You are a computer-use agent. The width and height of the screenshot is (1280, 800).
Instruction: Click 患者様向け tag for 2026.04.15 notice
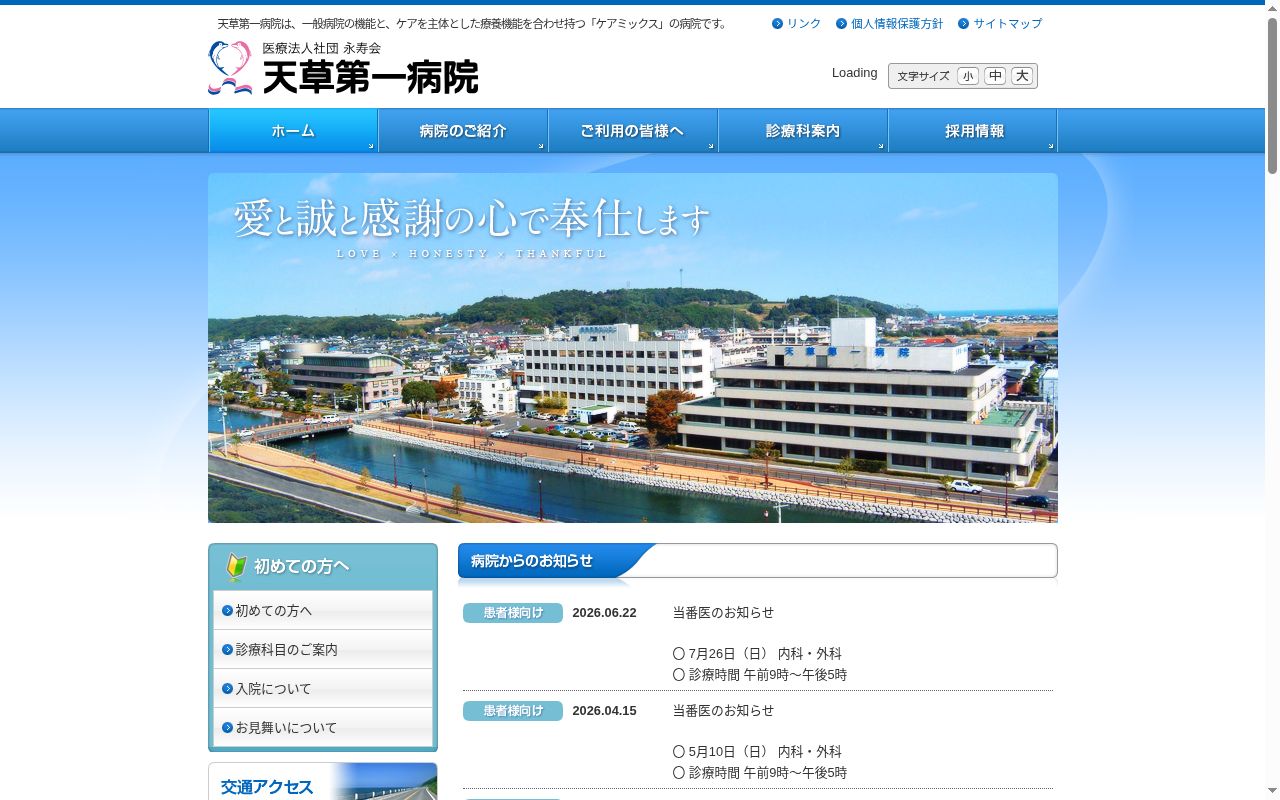click(513, 711)
